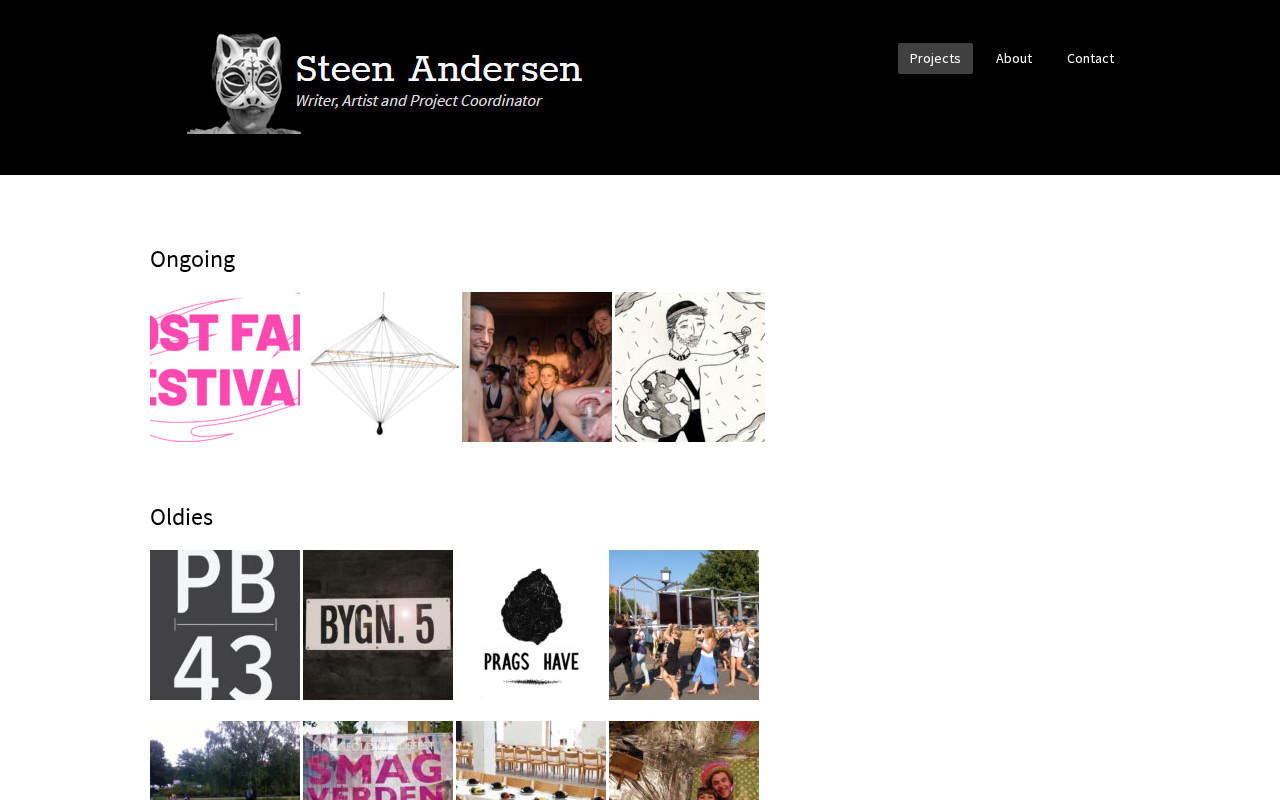This screenshot has width=1280, height=800.
Task: Open the Projects menu item
Action: click(x=935, y=58)
